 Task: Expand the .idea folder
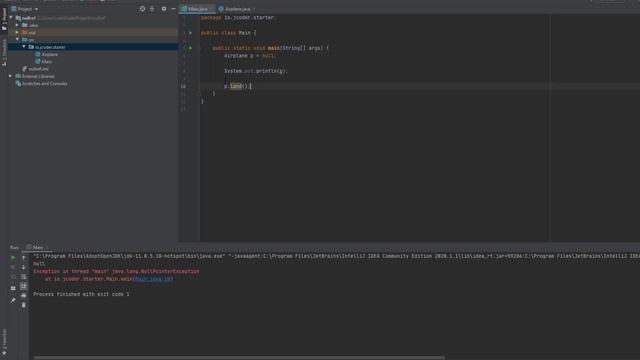pos(17,25)
